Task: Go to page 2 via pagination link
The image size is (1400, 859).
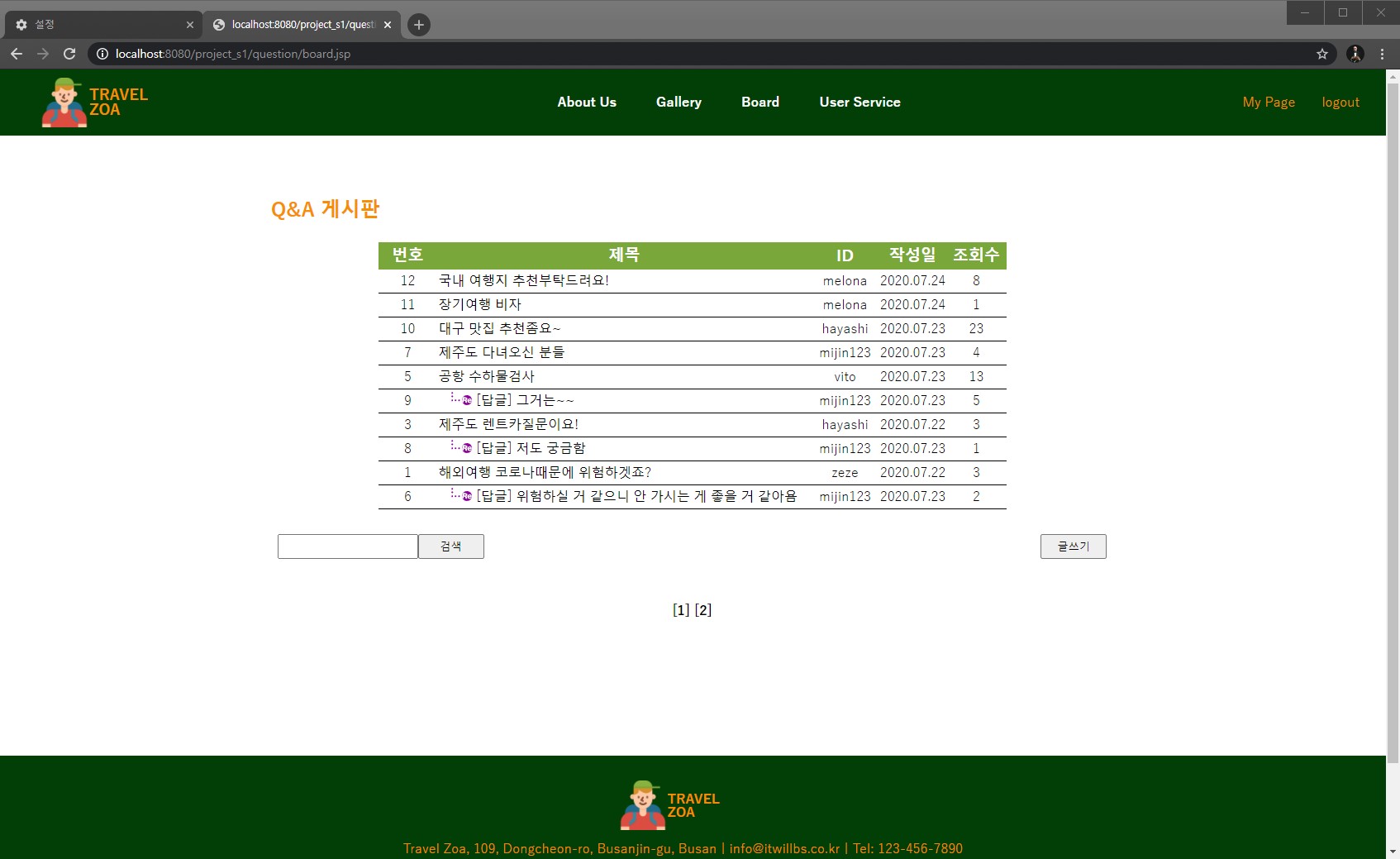Action: 703,608
